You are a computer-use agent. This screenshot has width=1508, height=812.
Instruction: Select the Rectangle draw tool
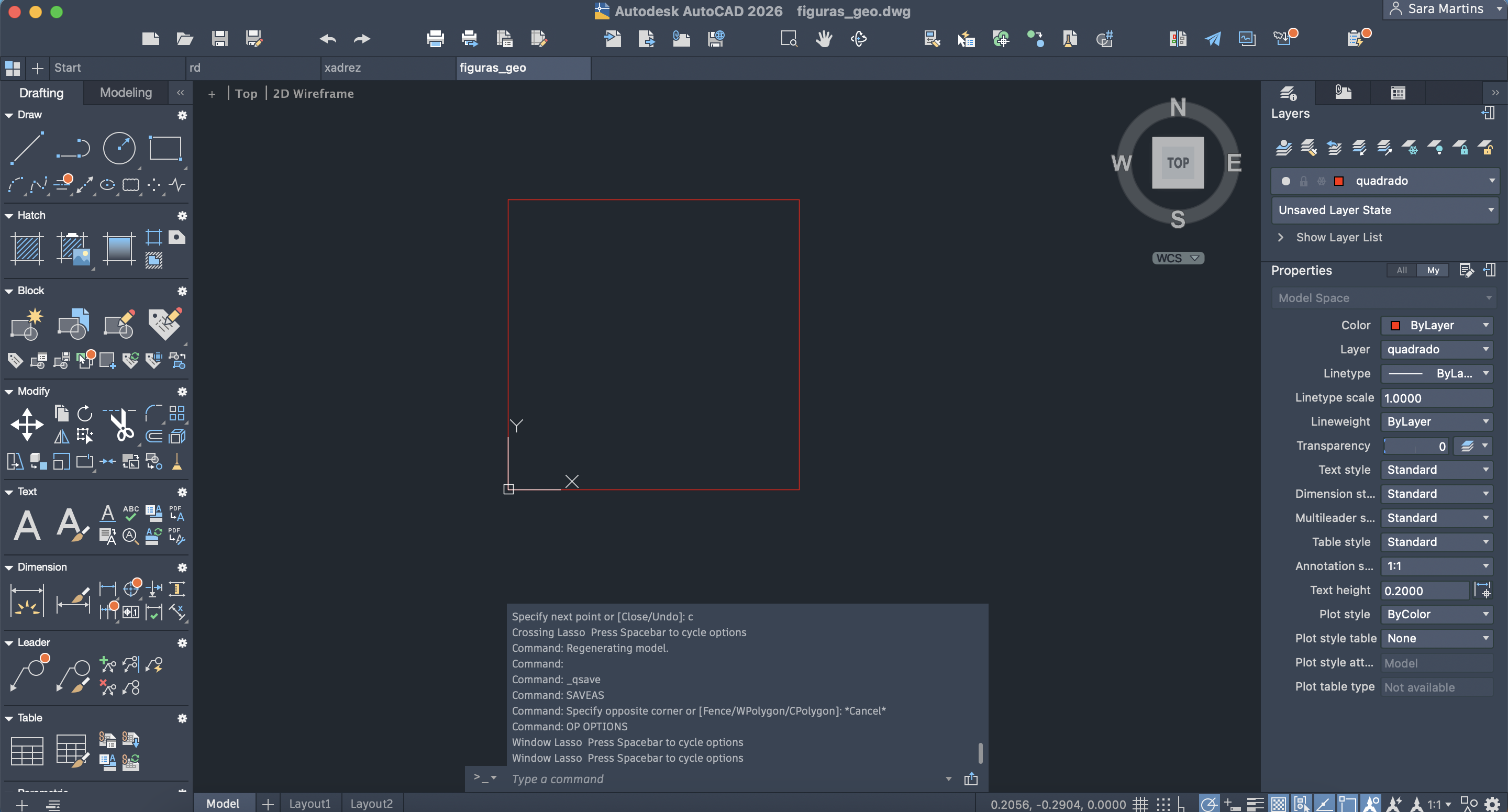click(x=165, y=148)
